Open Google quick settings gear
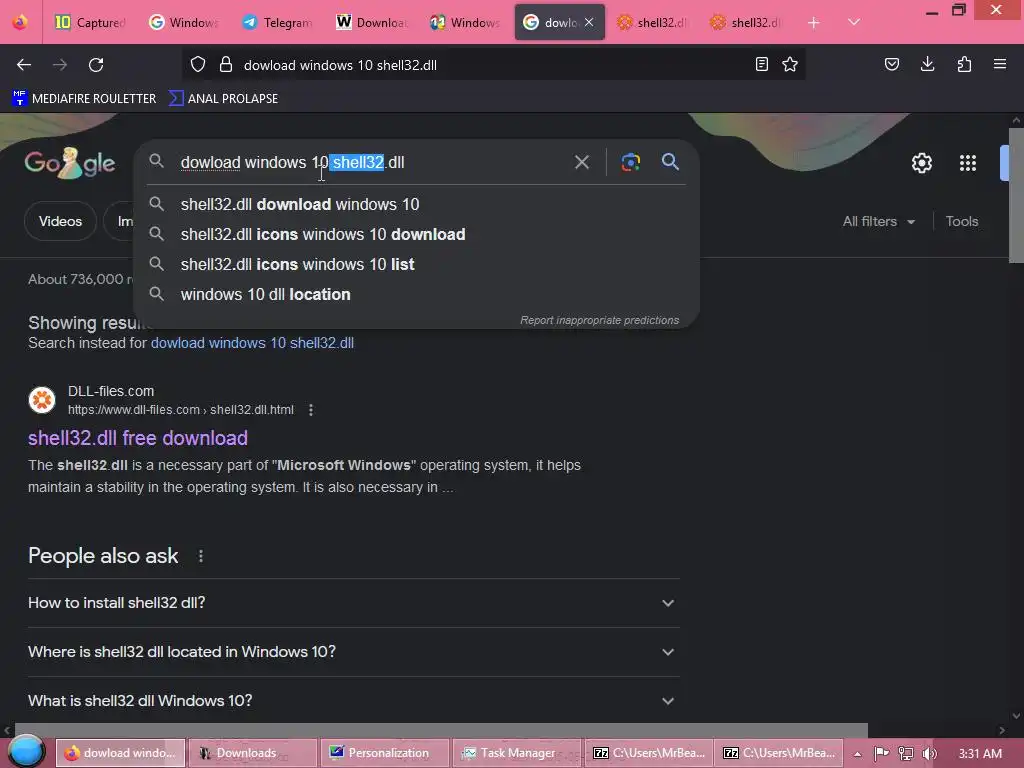 click(921, 163)
